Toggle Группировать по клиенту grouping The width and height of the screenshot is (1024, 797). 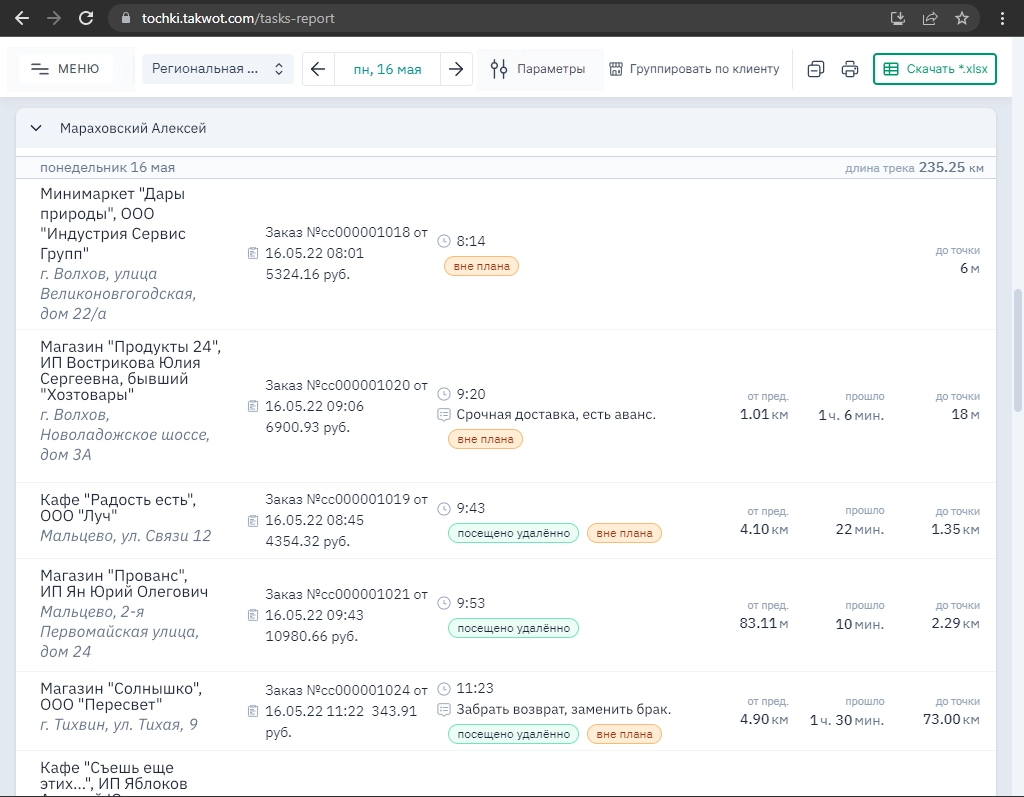pyautogui.click(x=694, y=69)
